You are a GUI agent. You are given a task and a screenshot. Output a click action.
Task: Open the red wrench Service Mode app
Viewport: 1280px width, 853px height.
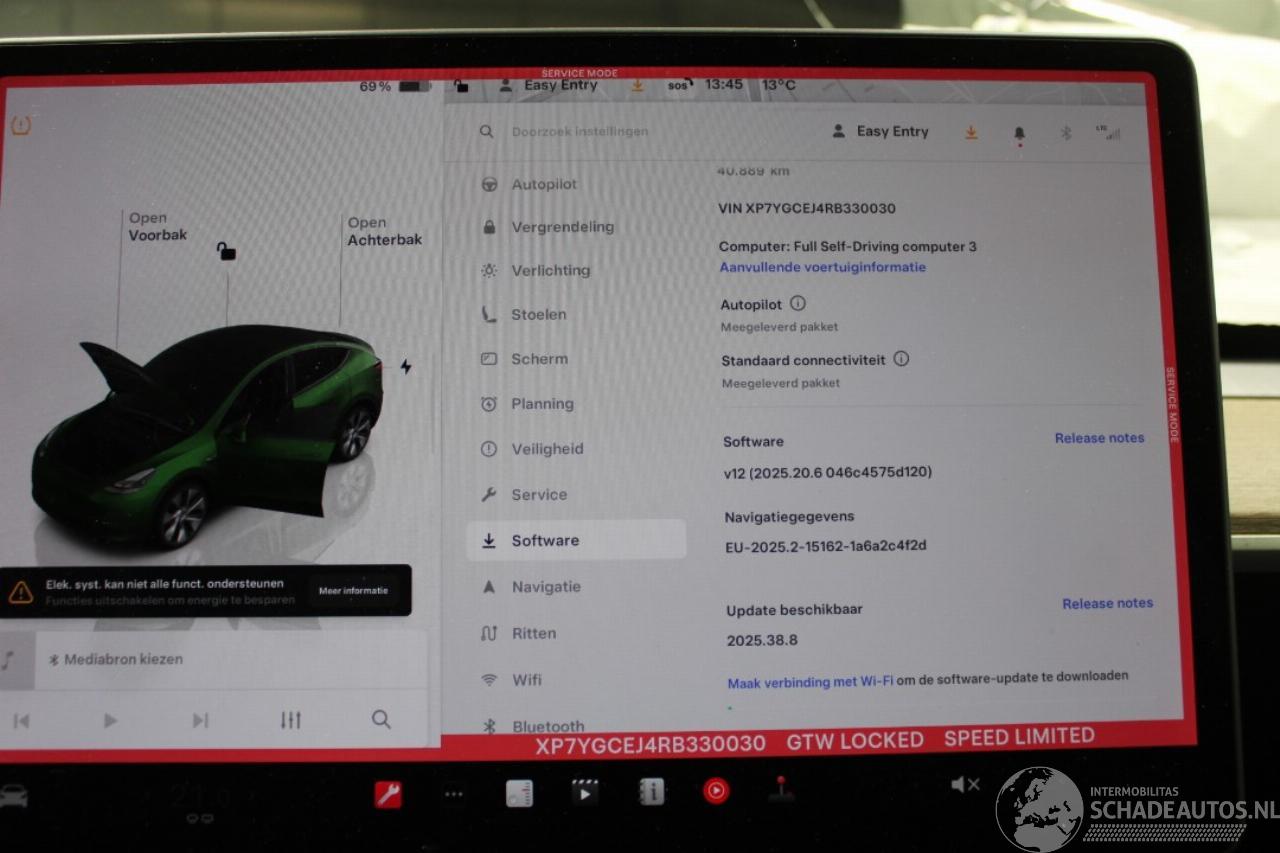click(x=388, y=794)
